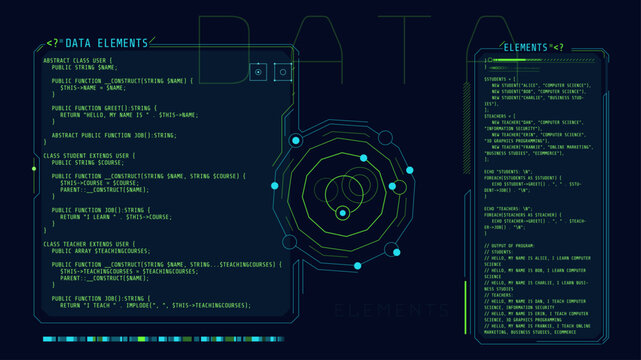Click the RETURN "HELLO, MY NAME IS" line
Image resolution: width=641 pixels, height=360 pixels.
click(129, 115)
